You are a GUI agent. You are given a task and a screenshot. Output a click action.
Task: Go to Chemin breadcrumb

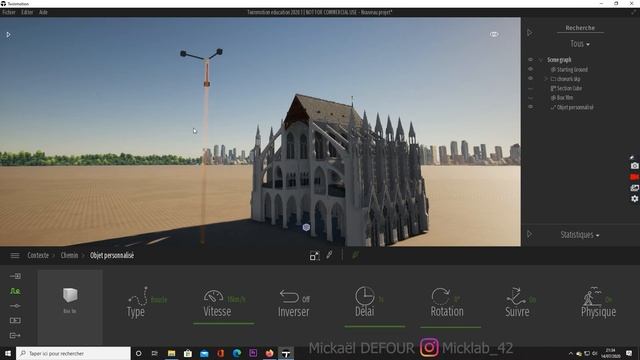pos(69,256)
